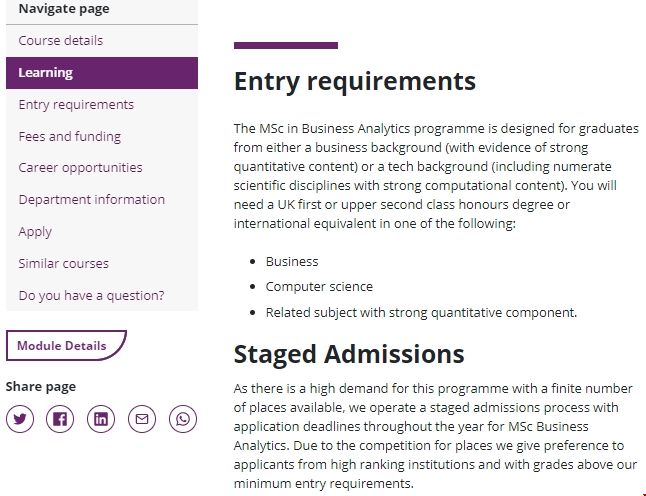Share page via WhatsApp
This screenshot has width=646, height=496.
183,419
